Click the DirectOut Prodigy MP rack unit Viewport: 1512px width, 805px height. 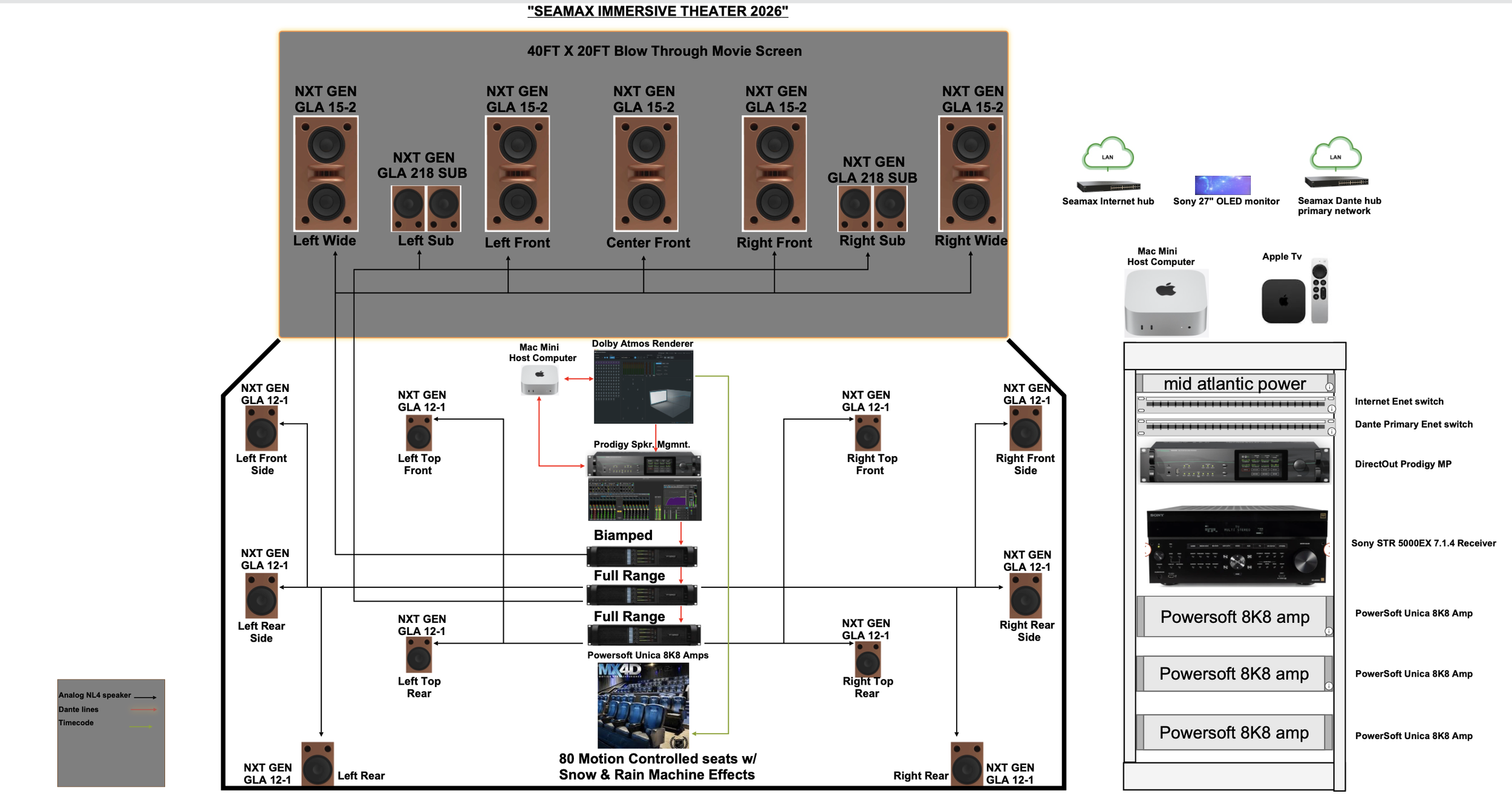pos(1234,463)
